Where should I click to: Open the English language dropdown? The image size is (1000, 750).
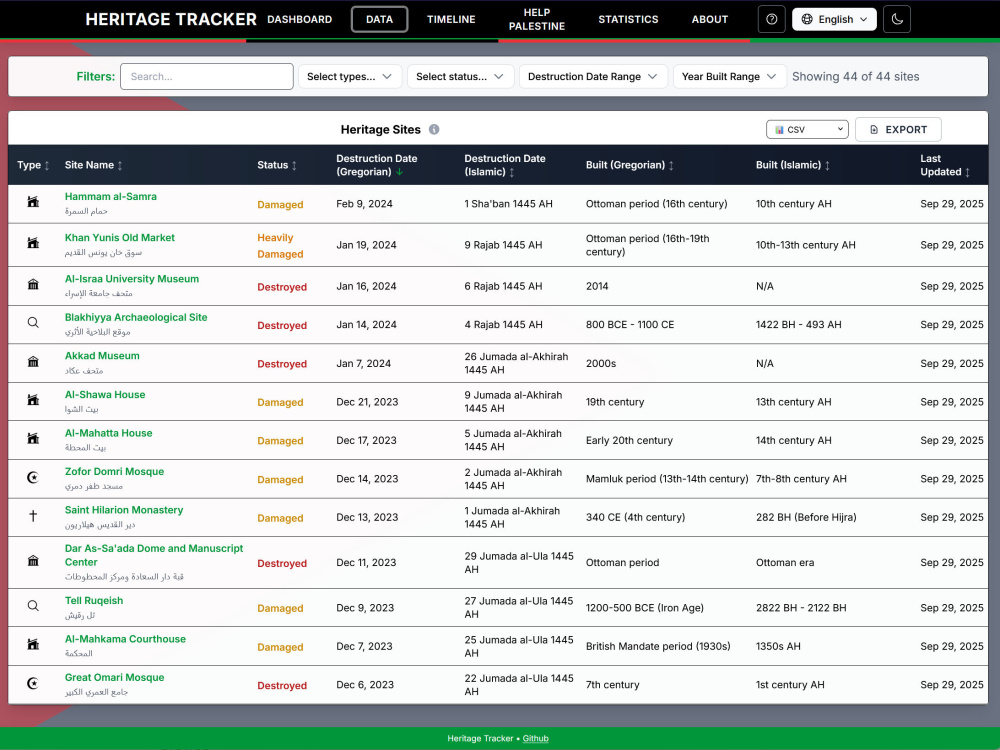pyautogui.click(x=834, y=19)
